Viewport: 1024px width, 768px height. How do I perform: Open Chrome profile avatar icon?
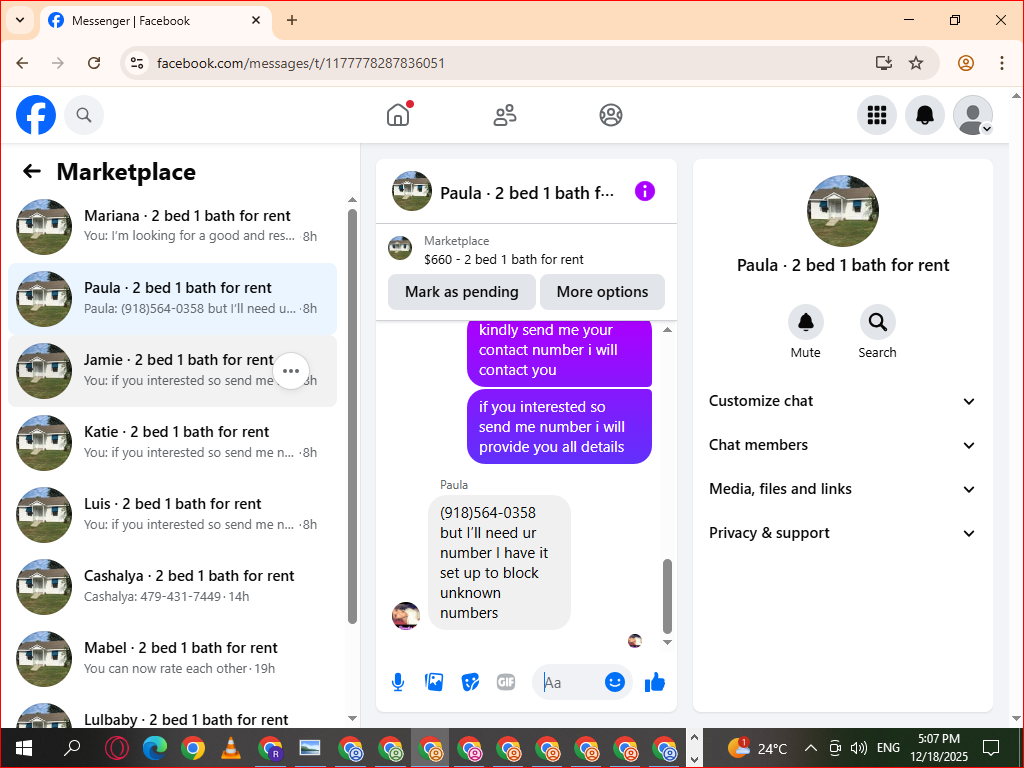click(x=966, y=63)
